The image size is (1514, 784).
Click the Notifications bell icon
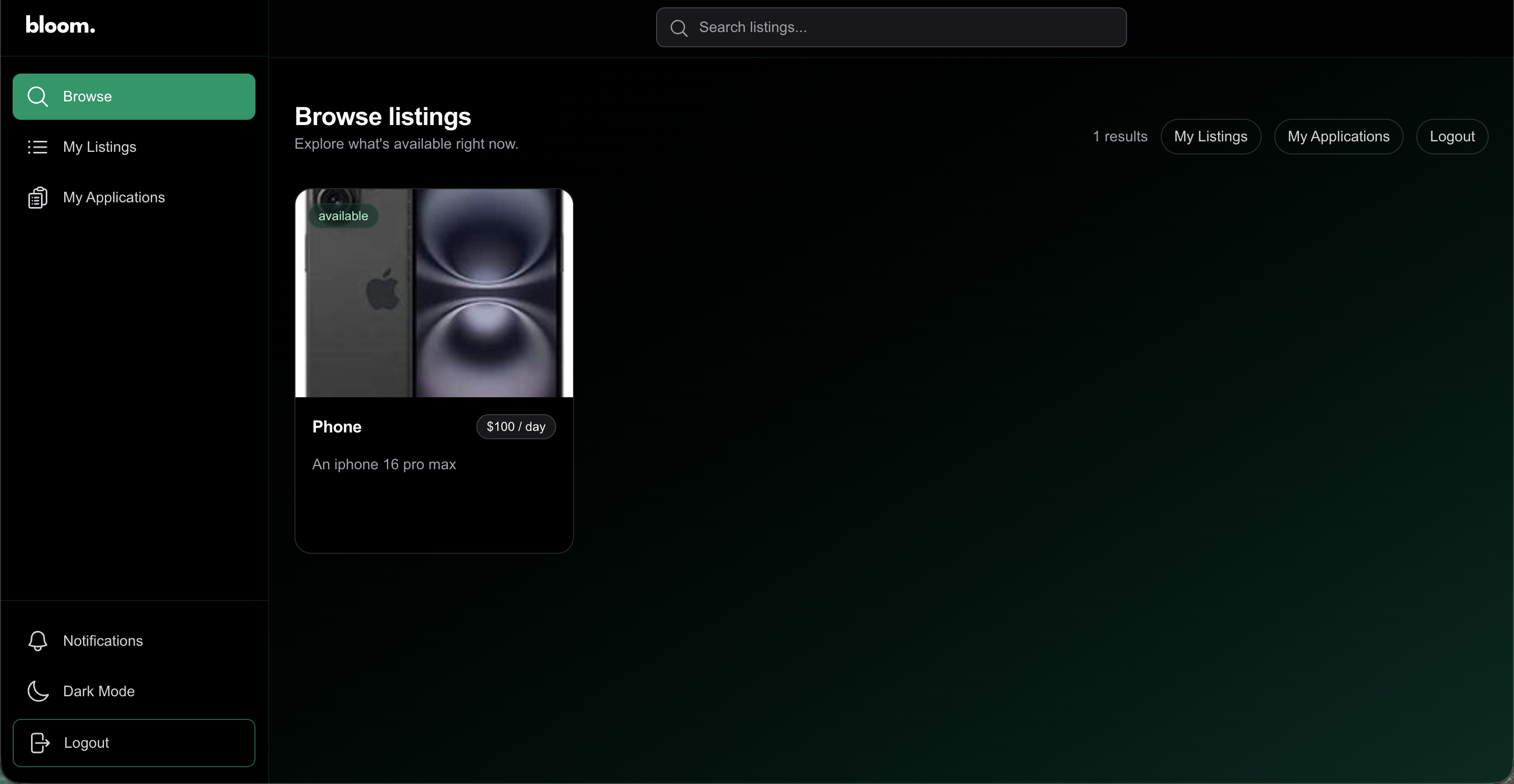(38, 641)
